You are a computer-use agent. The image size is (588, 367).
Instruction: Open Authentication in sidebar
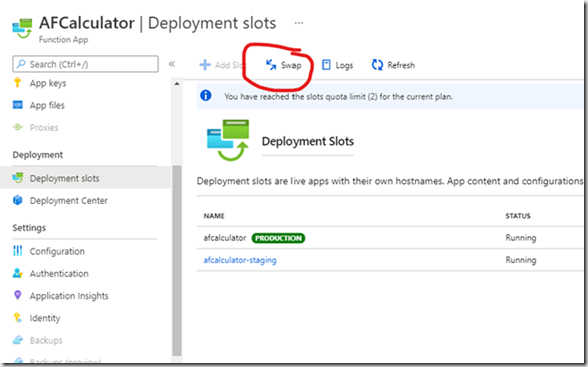coord(59,274)
